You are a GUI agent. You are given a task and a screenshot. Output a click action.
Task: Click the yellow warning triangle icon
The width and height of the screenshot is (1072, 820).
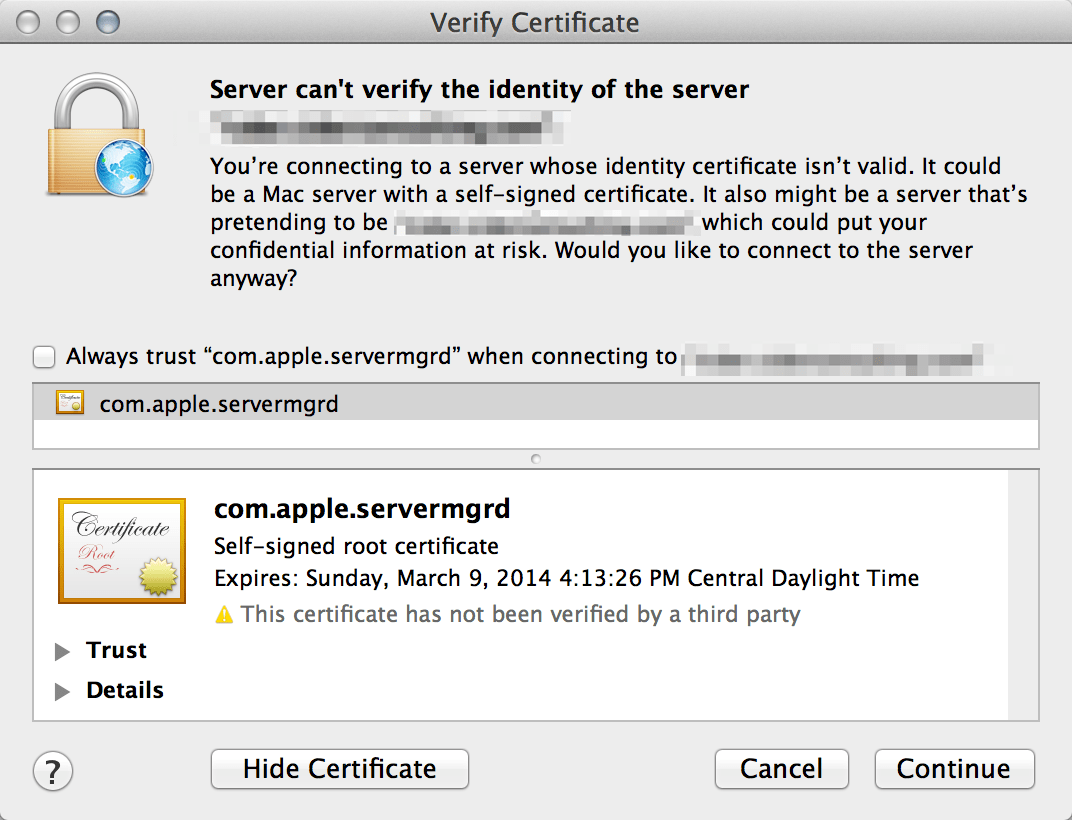[x=224, y=615]
